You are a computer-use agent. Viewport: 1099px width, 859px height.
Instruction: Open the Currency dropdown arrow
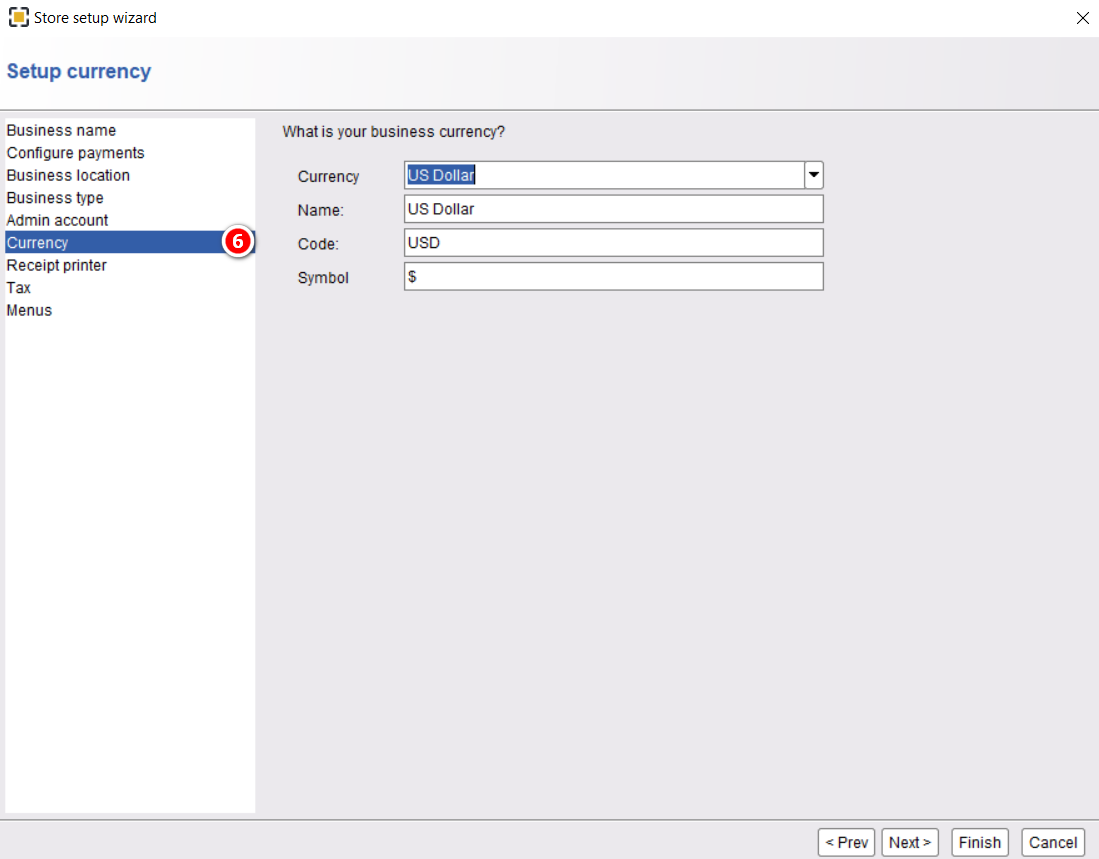point(814,175)
